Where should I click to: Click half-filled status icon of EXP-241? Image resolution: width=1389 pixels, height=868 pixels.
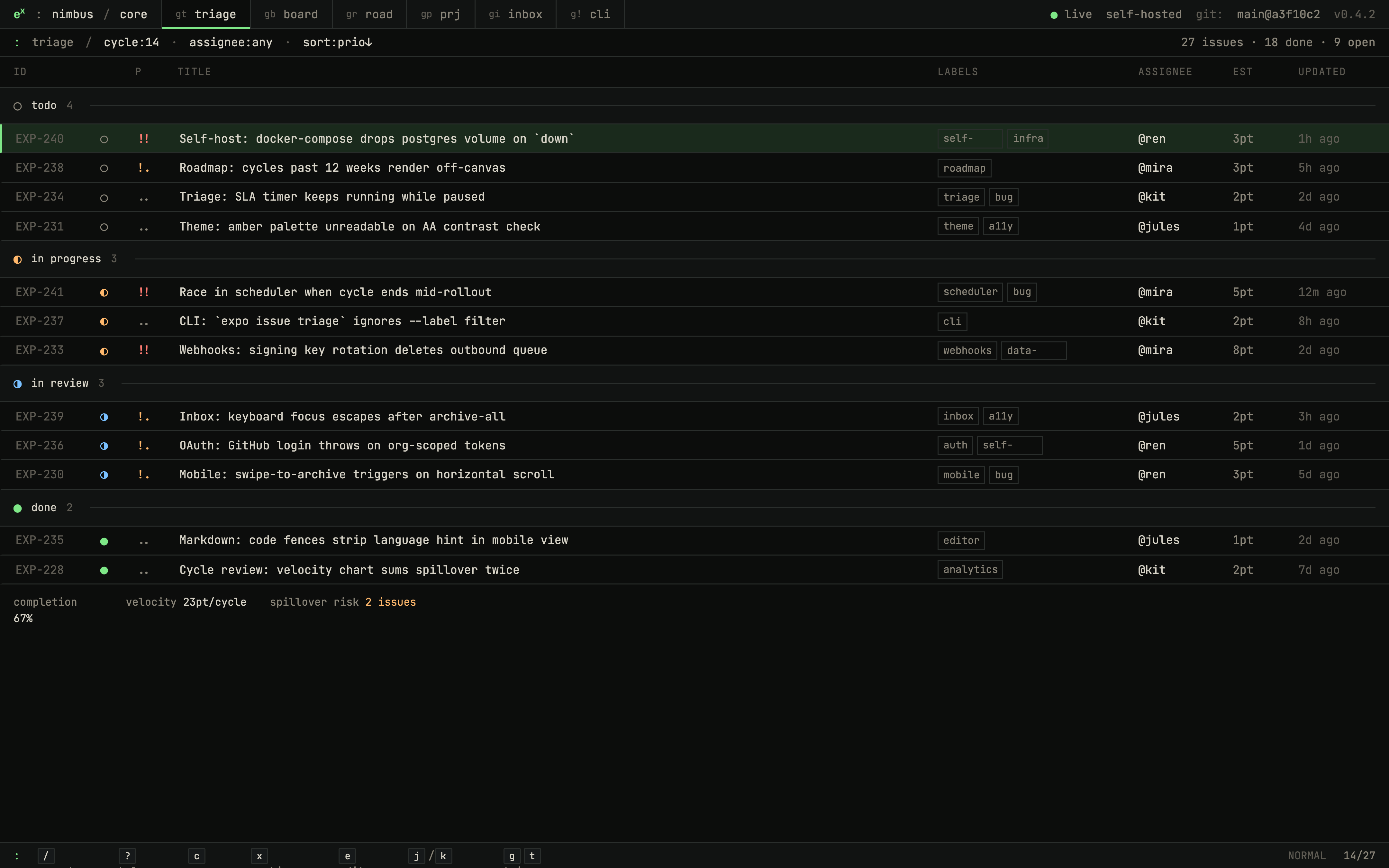(104, 293)
